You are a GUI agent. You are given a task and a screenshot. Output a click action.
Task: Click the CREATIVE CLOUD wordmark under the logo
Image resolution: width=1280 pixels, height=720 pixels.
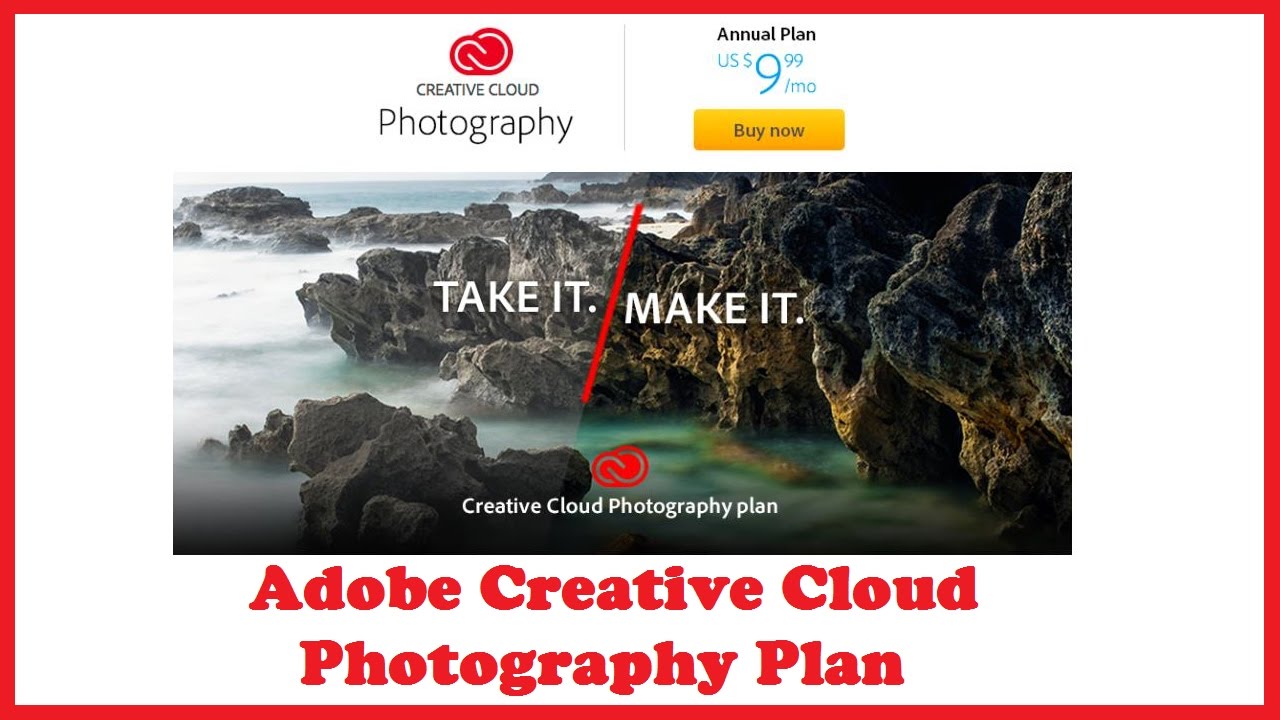[478, 90]
